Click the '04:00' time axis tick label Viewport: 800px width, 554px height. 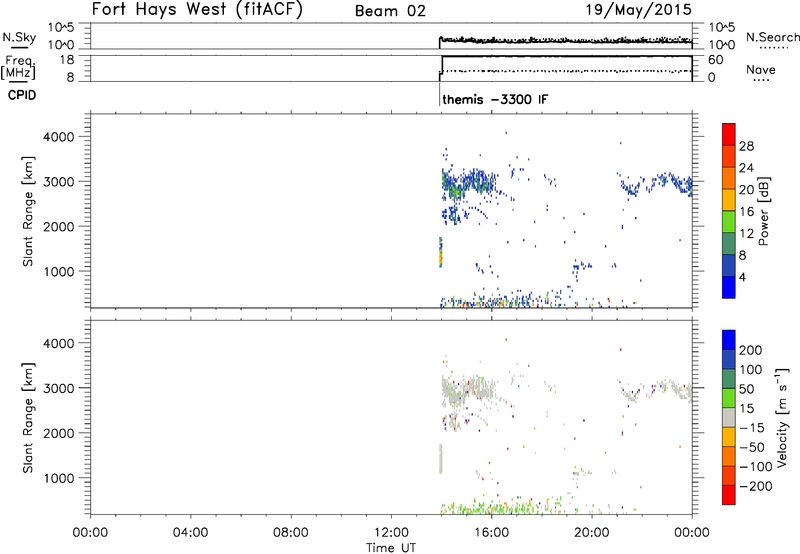190,533
